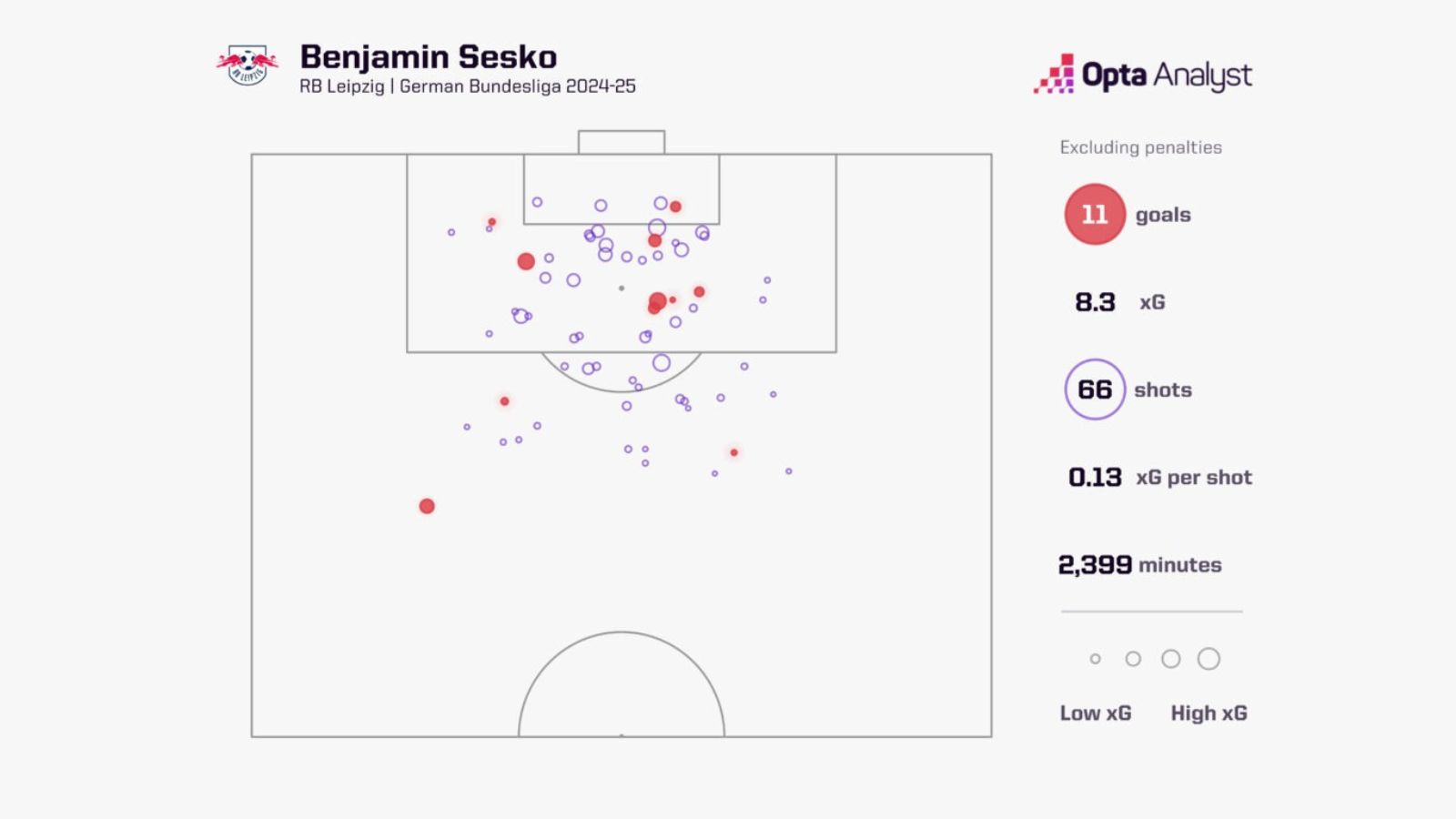The image size is (1456, 819).
Task: Select the purple 66 shots circle
Action: (x=1095, y=389)
